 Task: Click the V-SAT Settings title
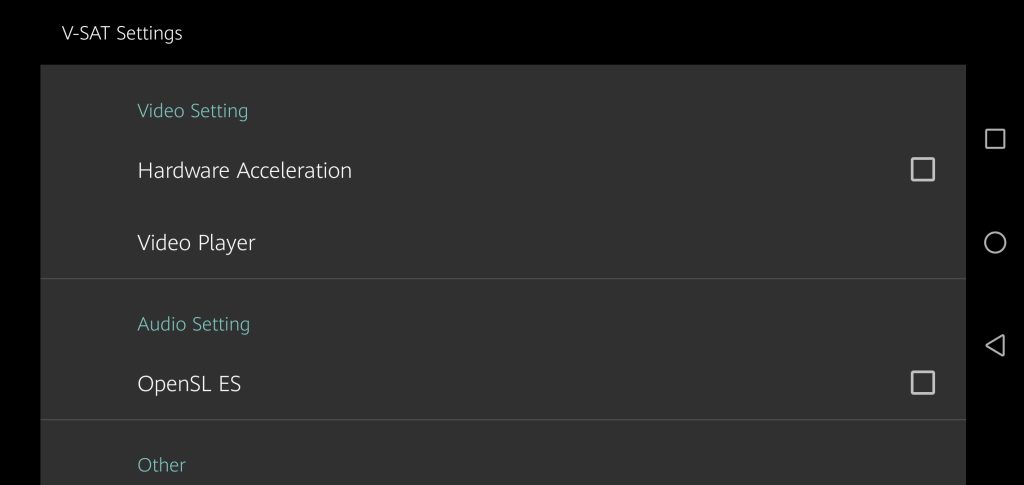click(122, 33)
